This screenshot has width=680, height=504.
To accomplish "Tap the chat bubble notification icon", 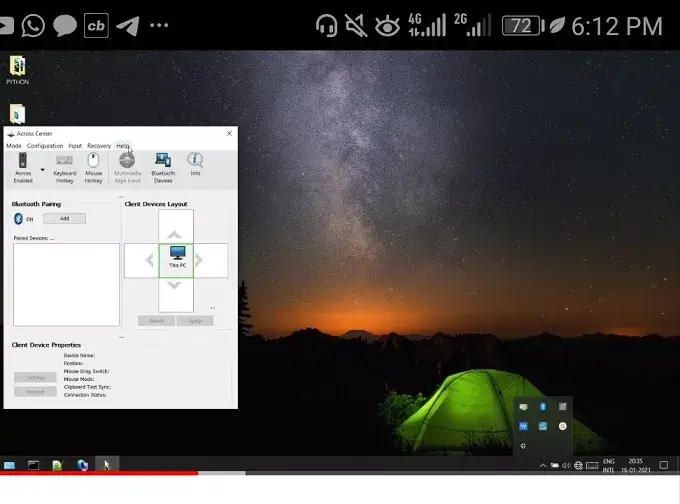I will [x=65, y=25].
